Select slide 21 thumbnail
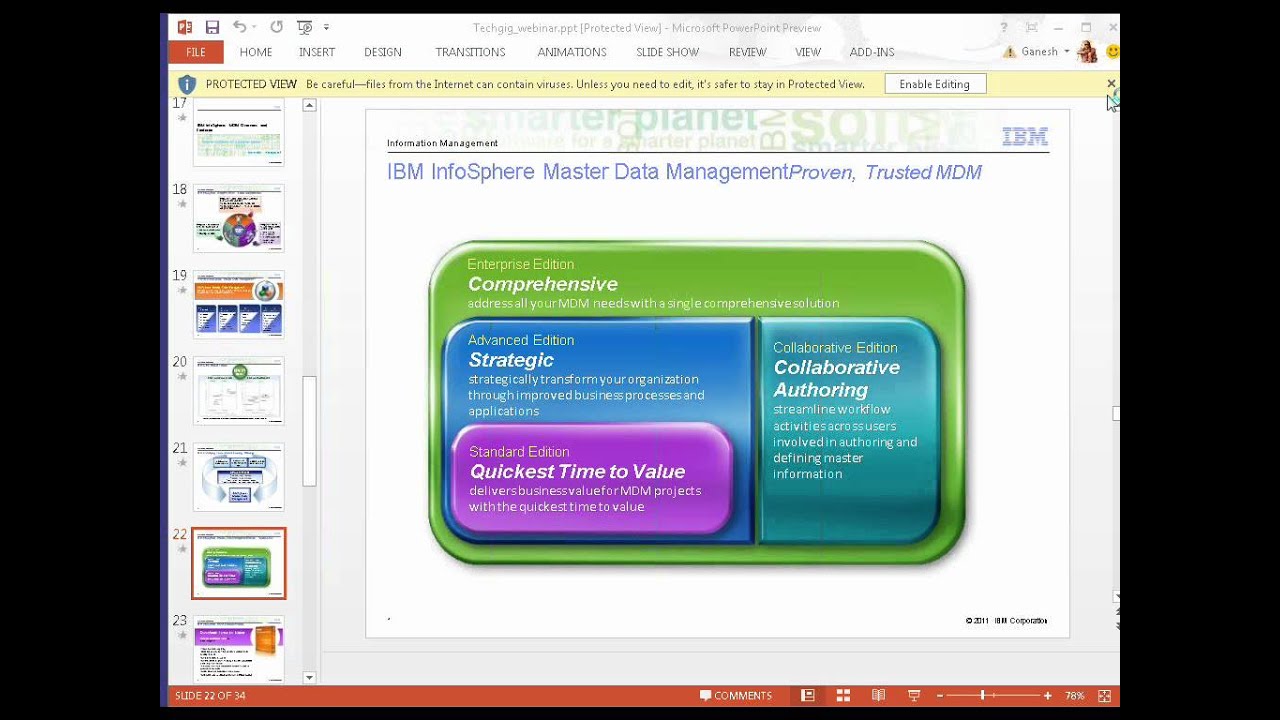1280x720 pixels. click(x=238, y=477)
